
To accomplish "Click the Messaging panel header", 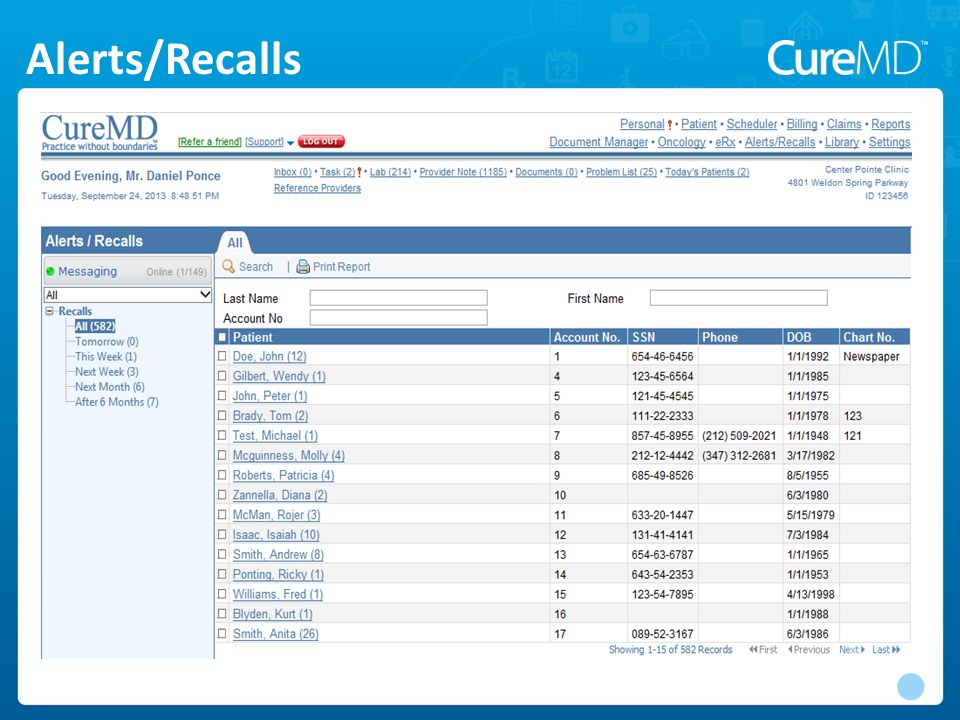I will (x=127, y=271).
